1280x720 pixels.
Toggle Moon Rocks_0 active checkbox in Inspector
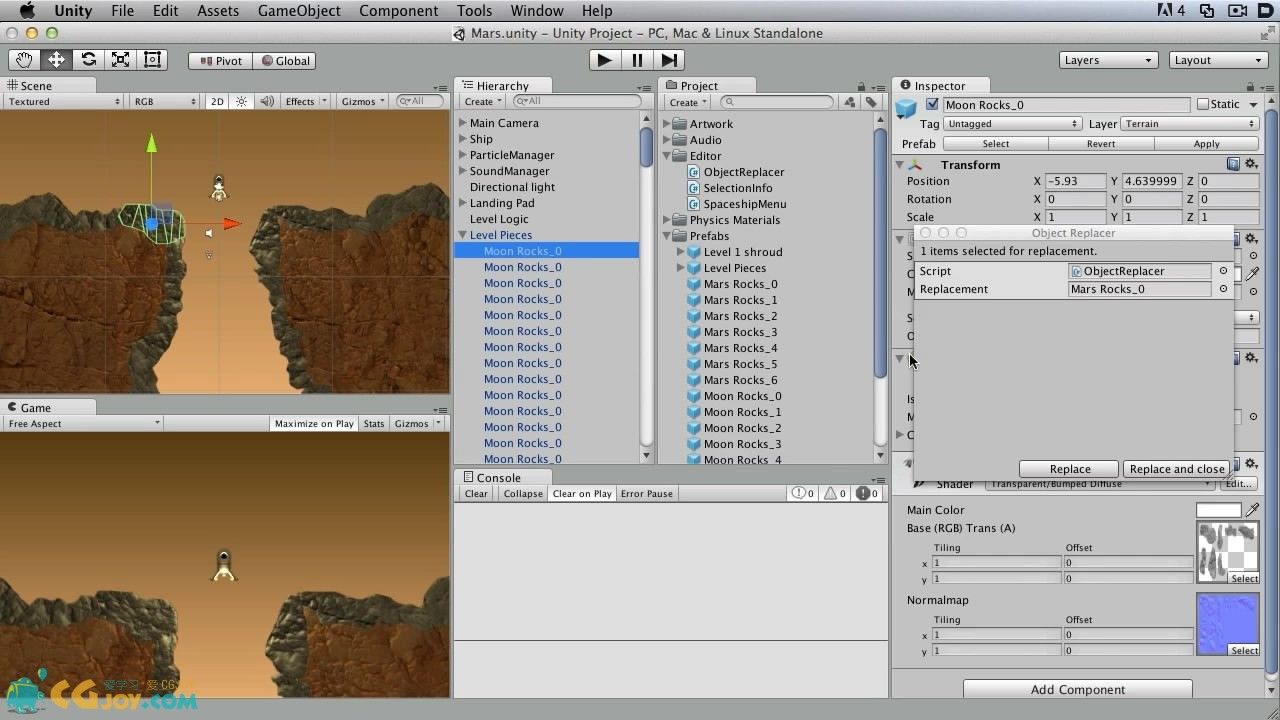click(932, 104)
